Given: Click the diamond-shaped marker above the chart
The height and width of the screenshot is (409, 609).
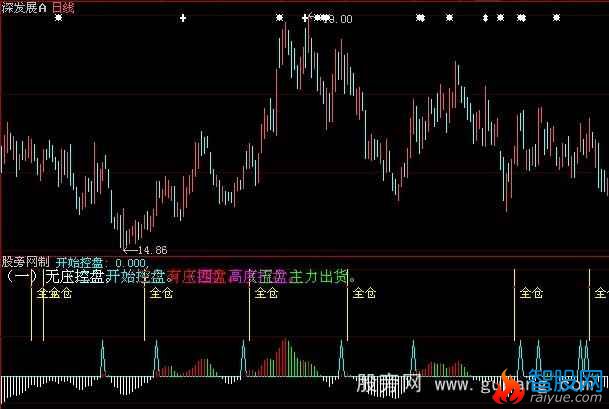Looking at the screenshot, I should tap(486, 18).
